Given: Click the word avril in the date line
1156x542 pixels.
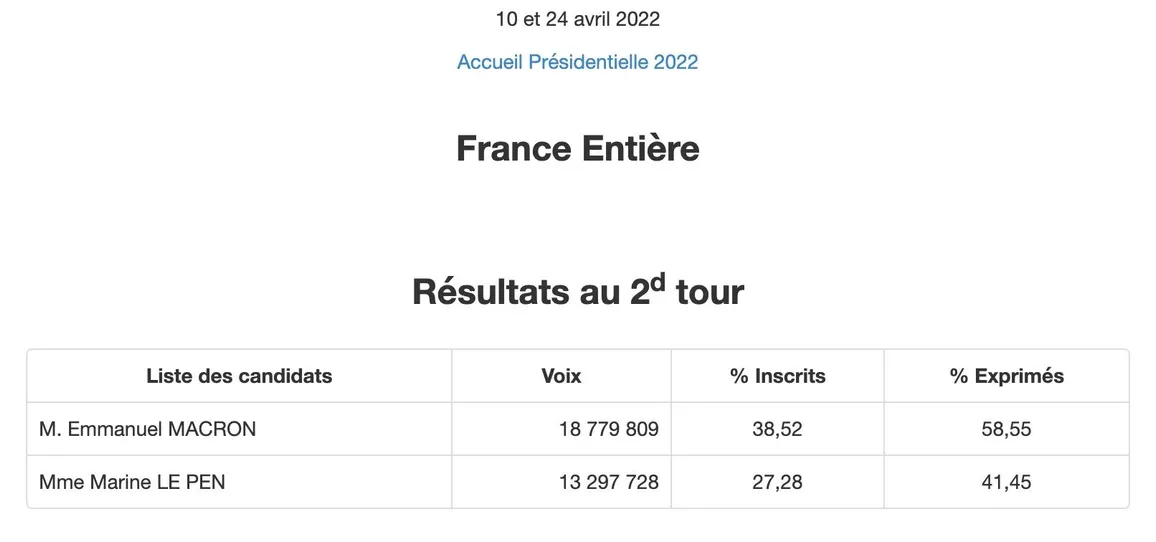Looking at the screenshot, I should pos(594,19).
